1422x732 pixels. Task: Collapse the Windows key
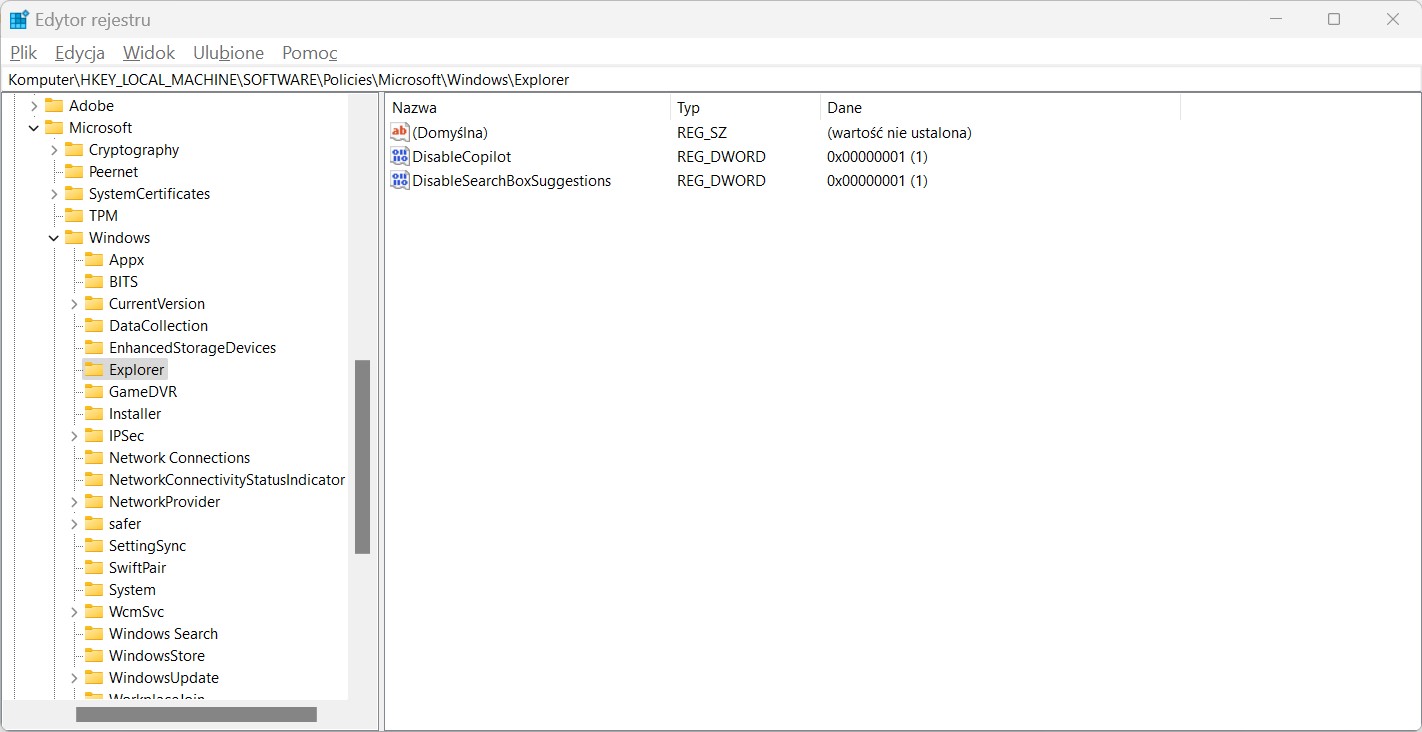pyautogui.click(x=54, y=238)
